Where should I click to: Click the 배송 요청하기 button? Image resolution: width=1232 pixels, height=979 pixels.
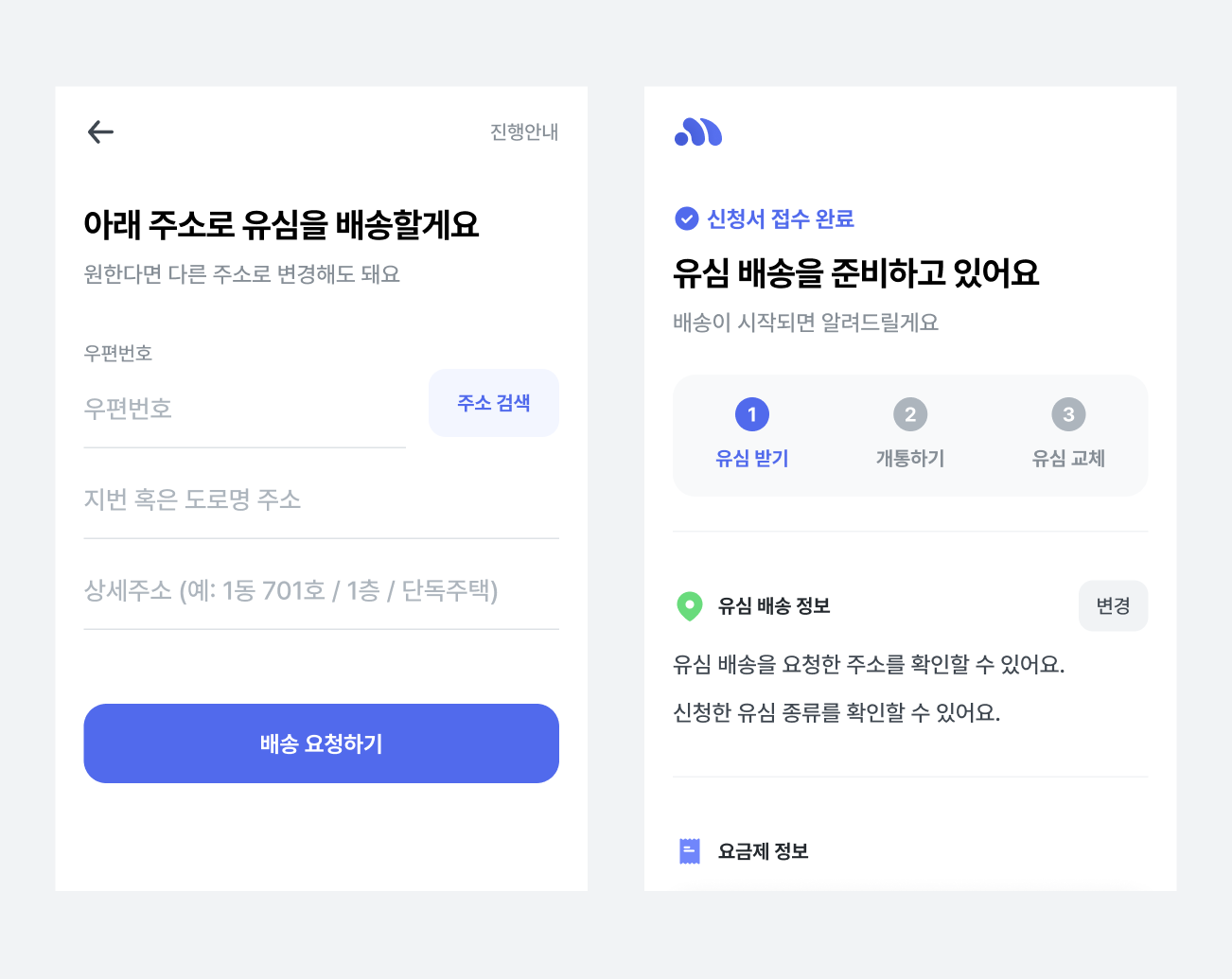click(322, 743)
